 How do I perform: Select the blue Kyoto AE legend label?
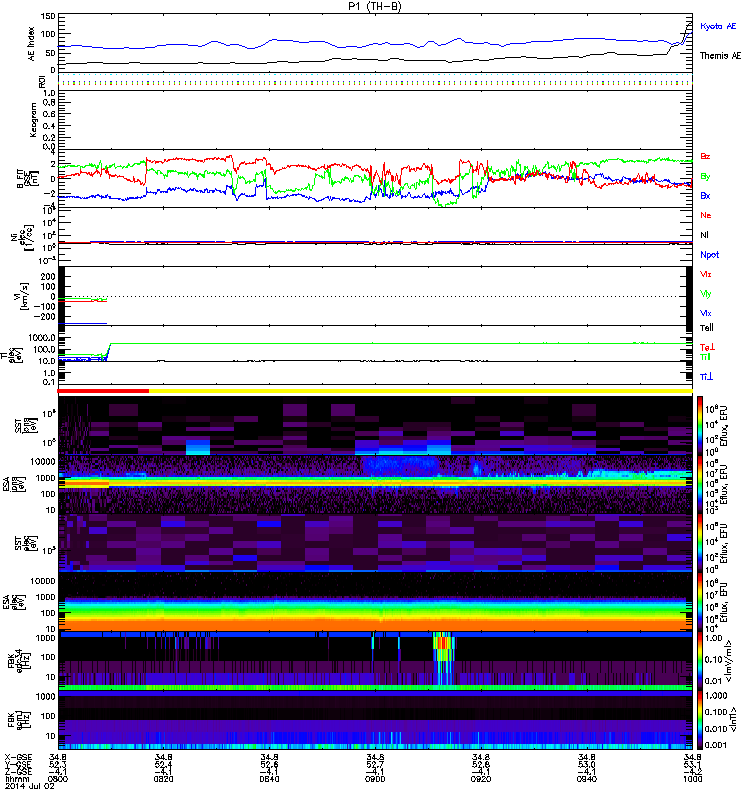point(718,26)
